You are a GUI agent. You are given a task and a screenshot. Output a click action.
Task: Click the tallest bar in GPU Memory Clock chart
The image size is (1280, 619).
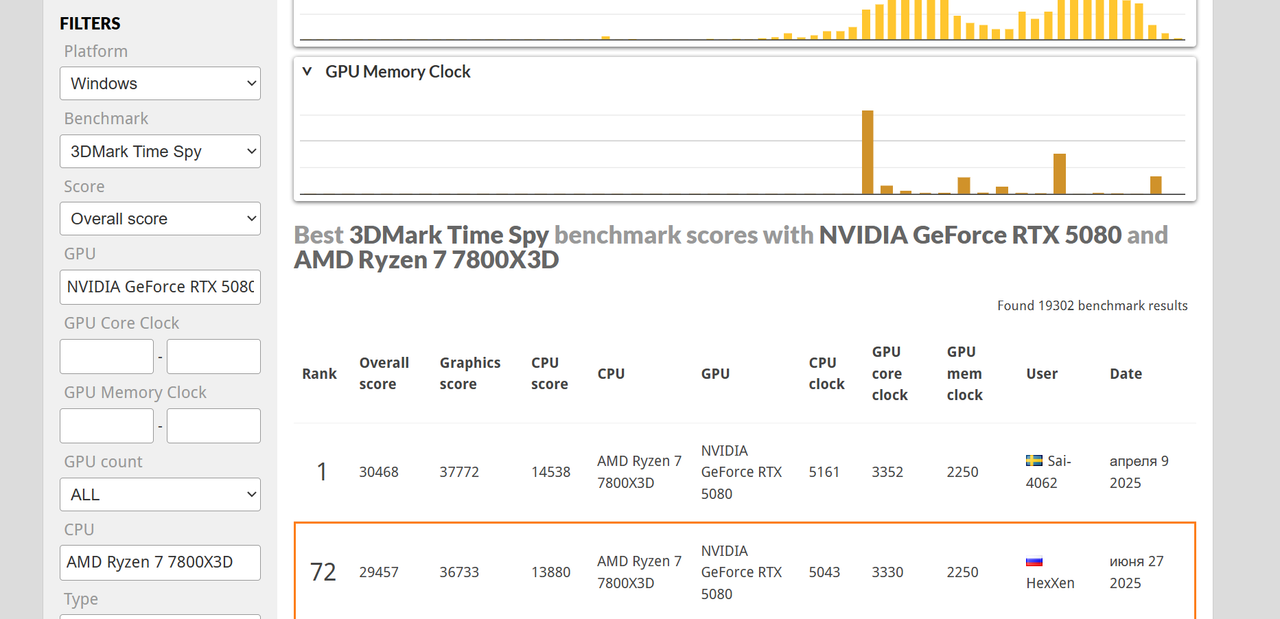(867, 152)
